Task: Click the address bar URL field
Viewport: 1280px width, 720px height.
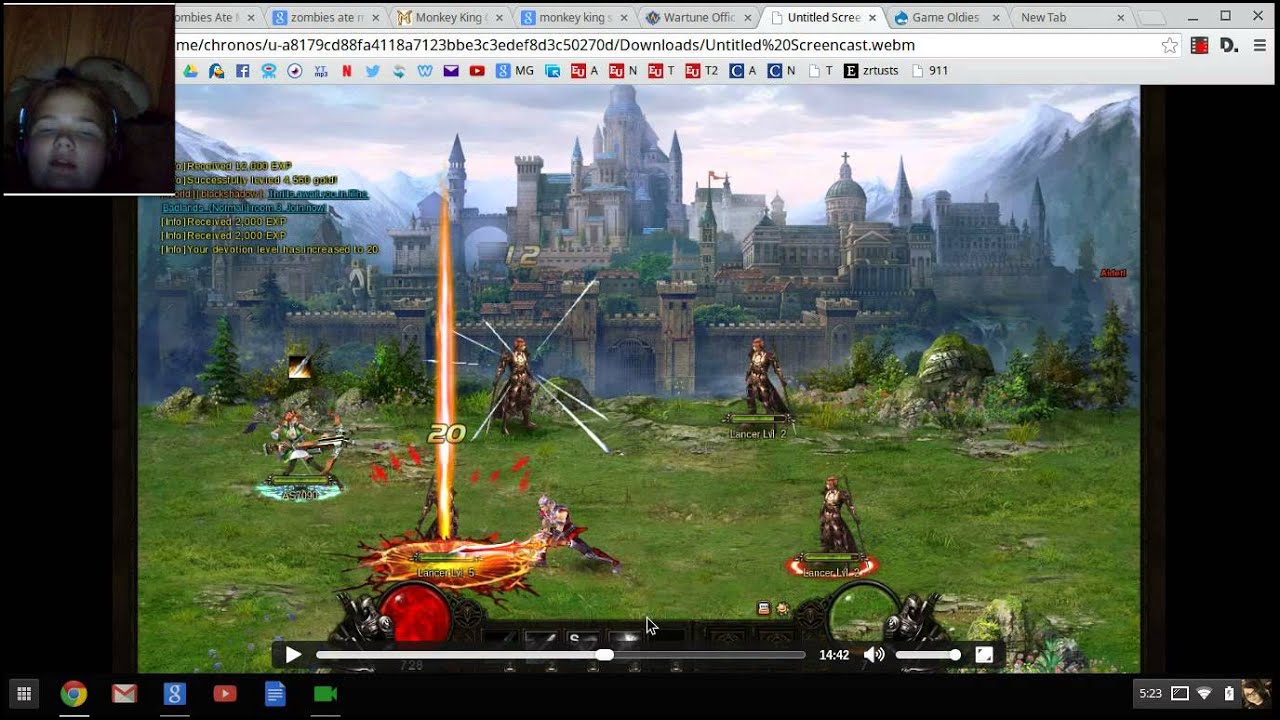Action: coord(665,45)
